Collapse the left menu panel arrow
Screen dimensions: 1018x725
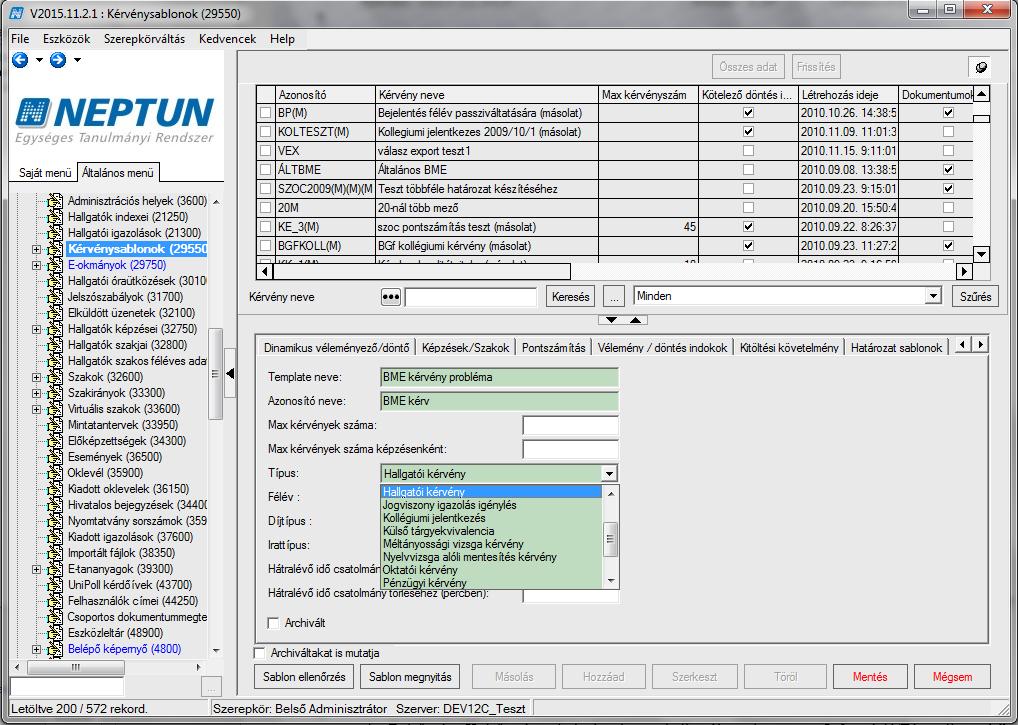(230, 374)
